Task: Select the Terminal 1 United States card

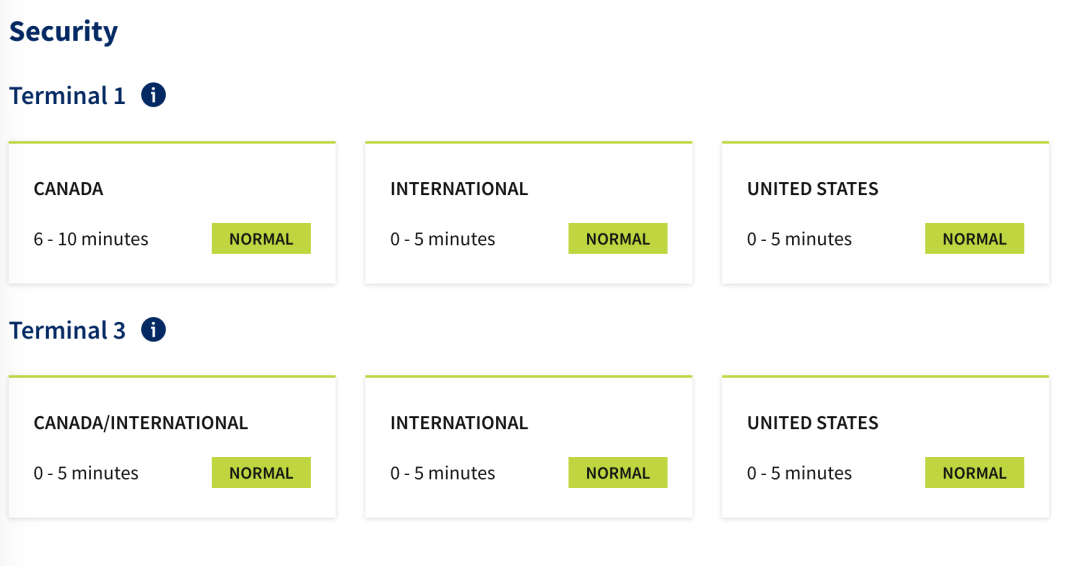Action: [885, 212]
